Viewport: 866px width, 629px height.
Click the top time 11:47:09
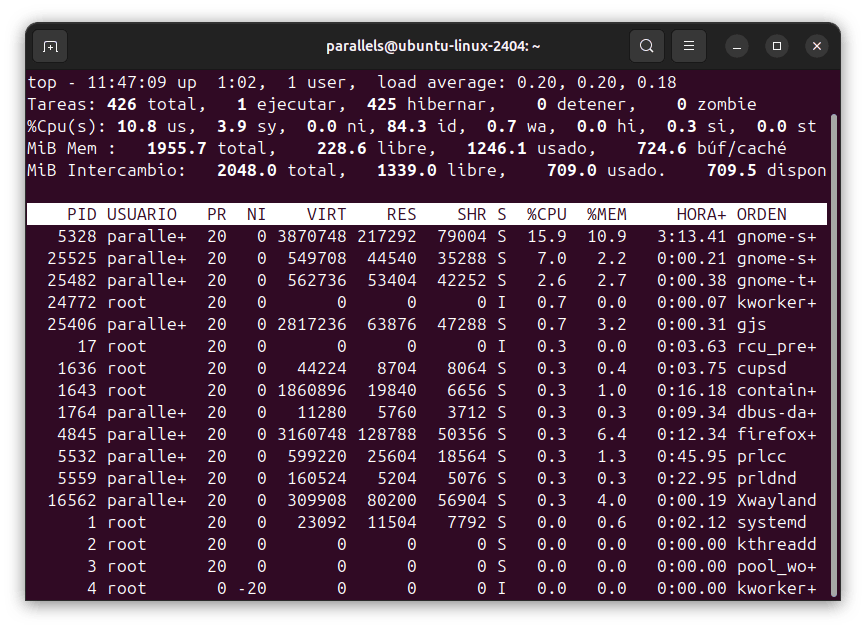(127, 82)
